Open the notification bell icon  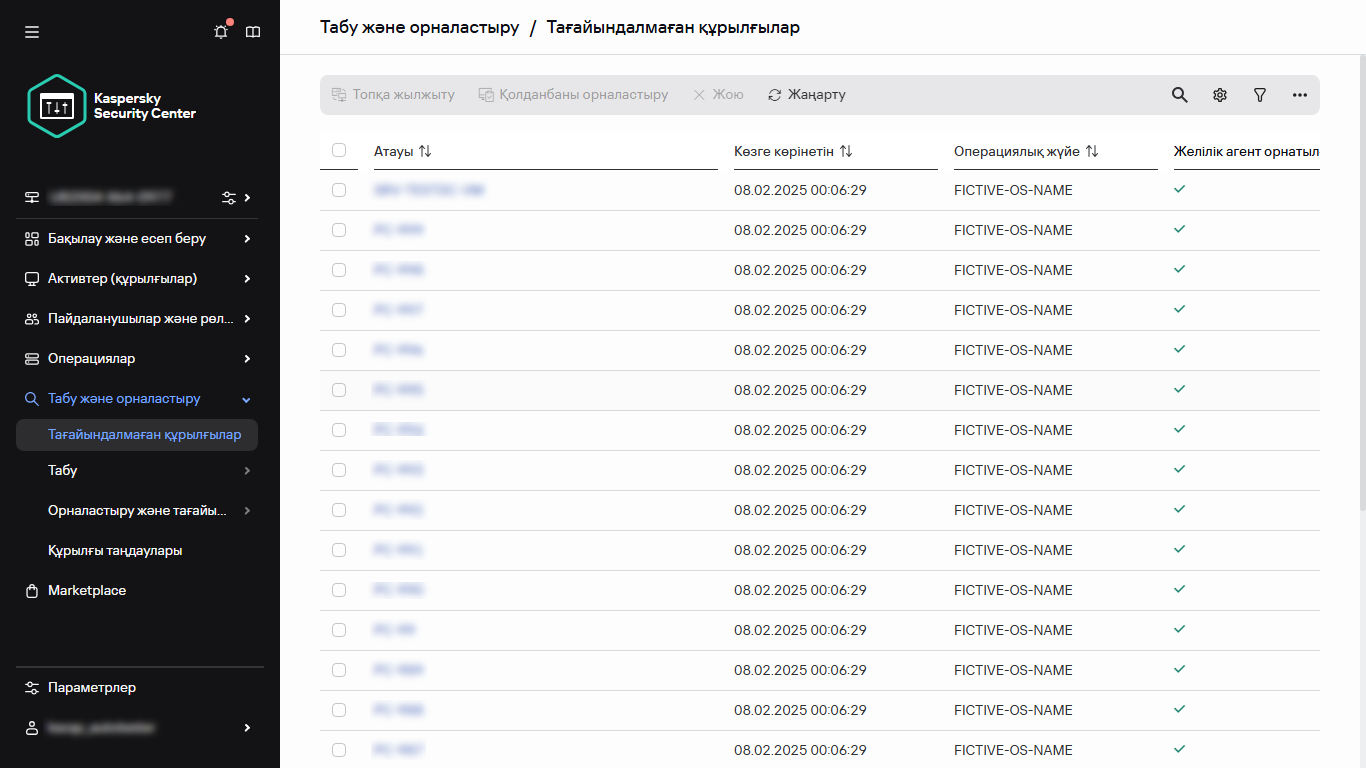coord(221,31)
